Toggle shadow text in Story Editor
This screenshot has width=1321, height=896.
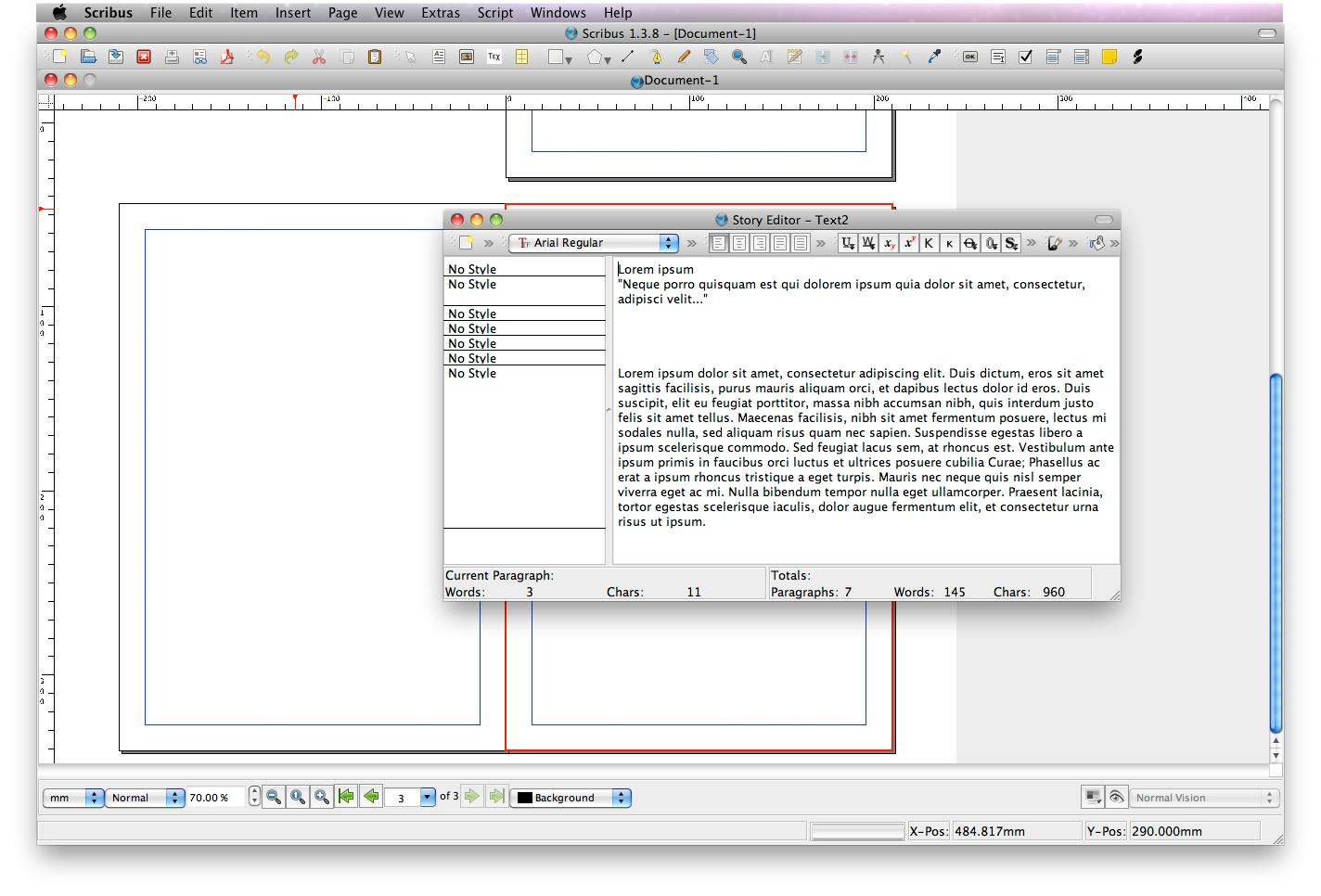(1011, 243)
